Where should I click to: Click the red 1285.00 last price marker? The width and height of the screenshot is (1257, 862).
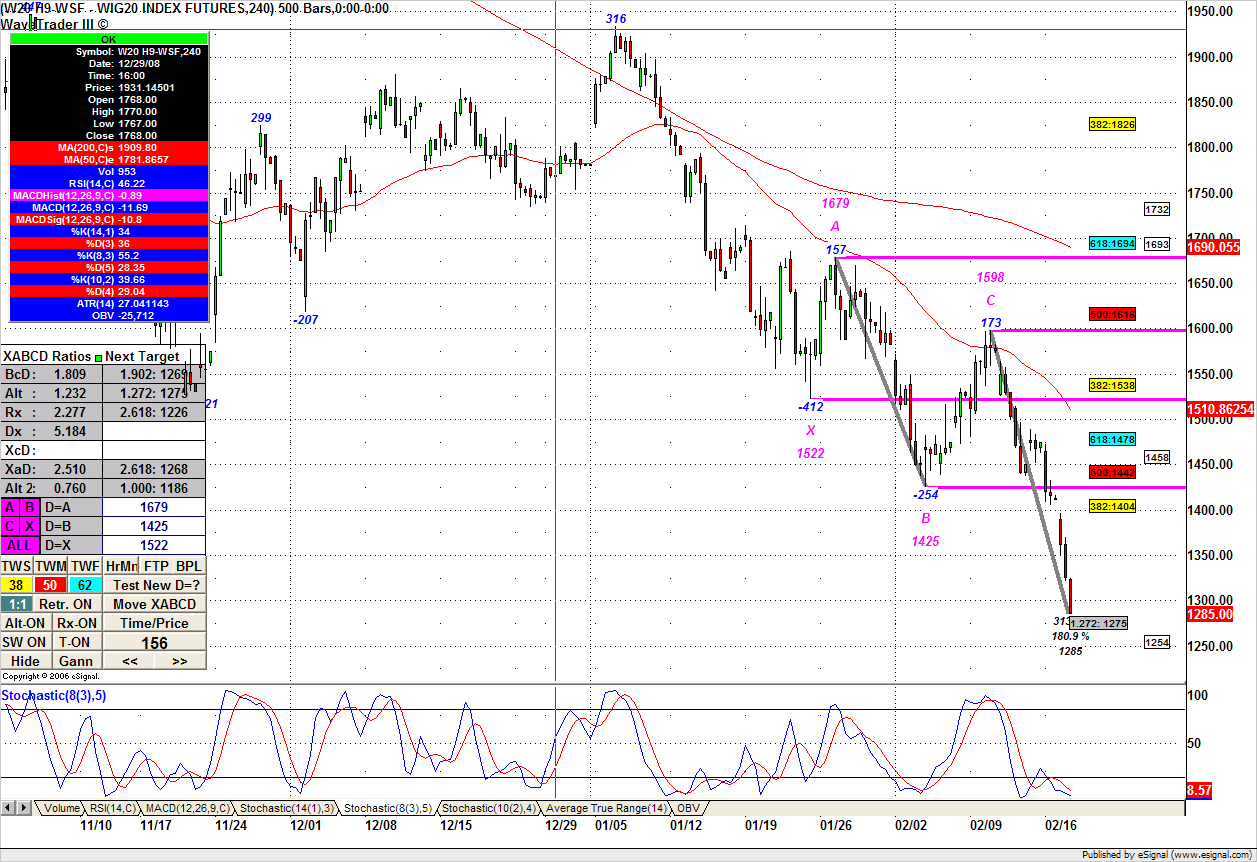tap(1211, 614)
